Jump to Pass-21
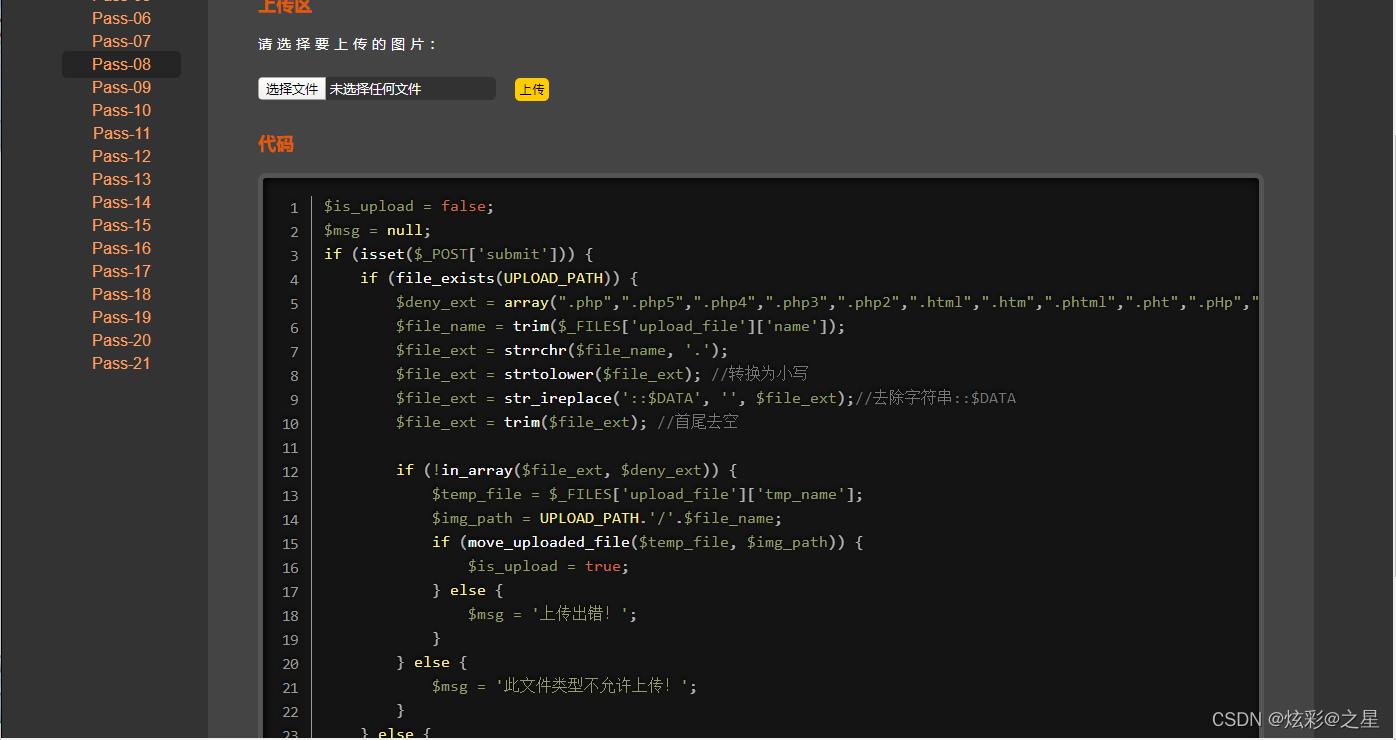Image resolution: width=1396 pixels, height=740 pixels. tap(121, 363)
